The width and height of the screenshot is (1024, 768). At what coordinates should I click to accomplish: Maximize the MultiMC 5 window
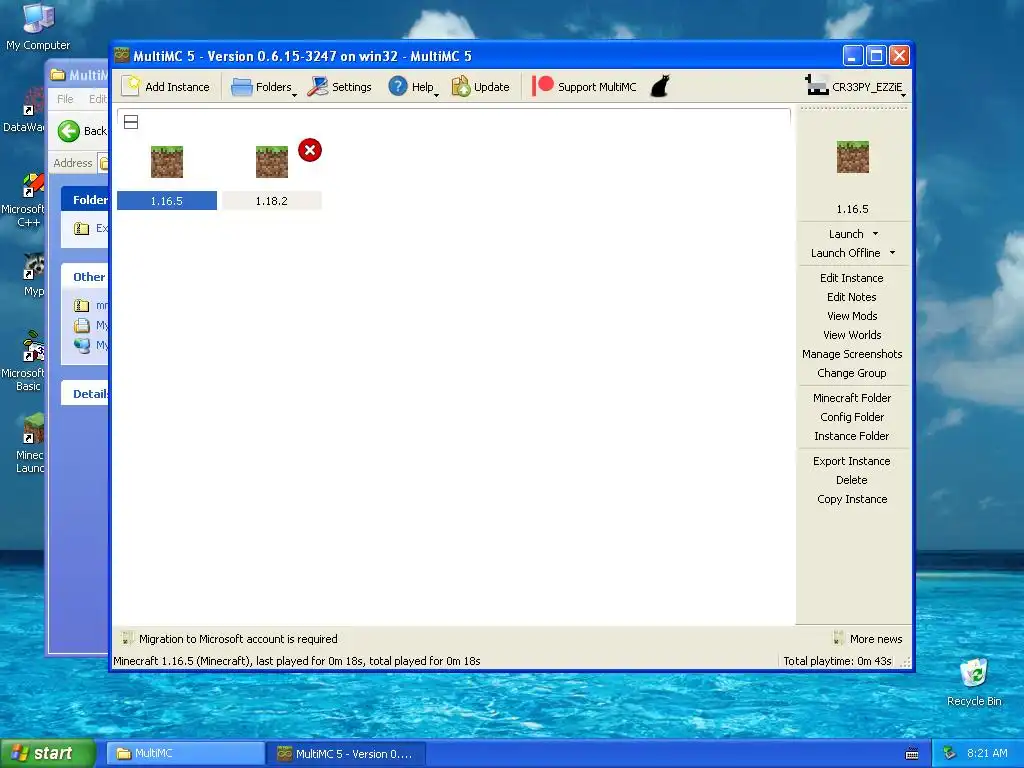point(876,56)
